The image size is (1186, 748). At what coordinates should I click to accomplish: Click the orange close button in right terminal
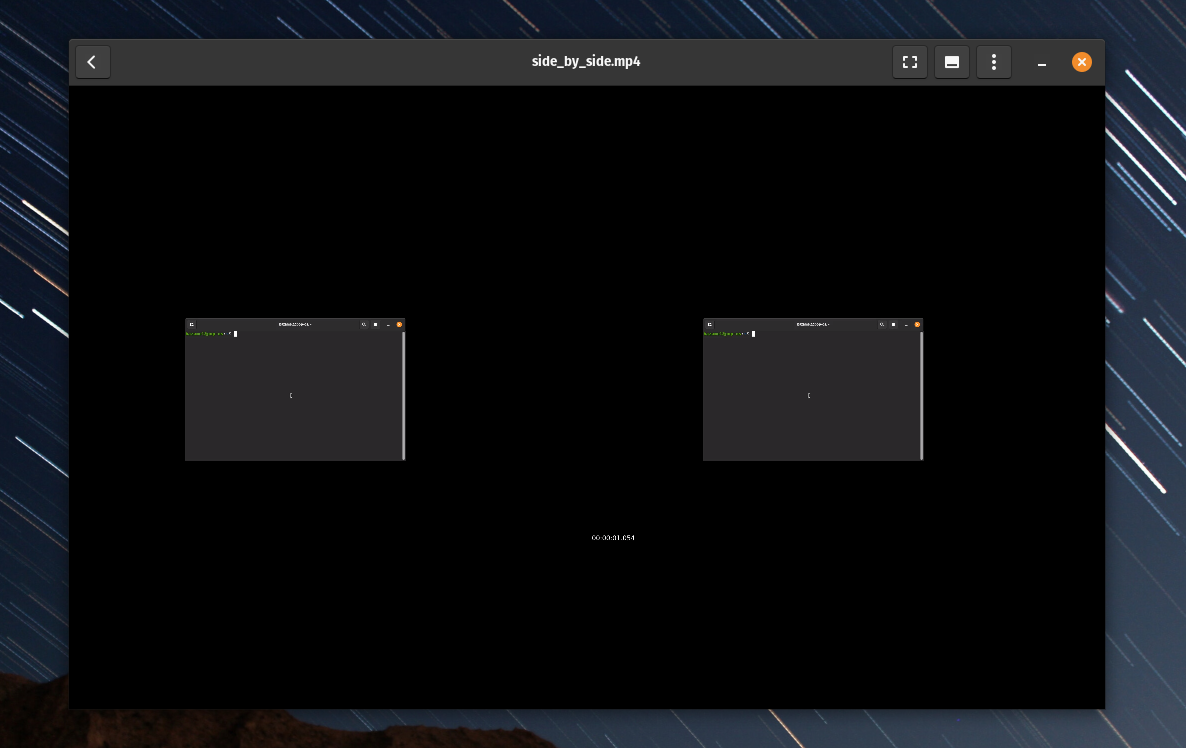click(x=917, y=324)
